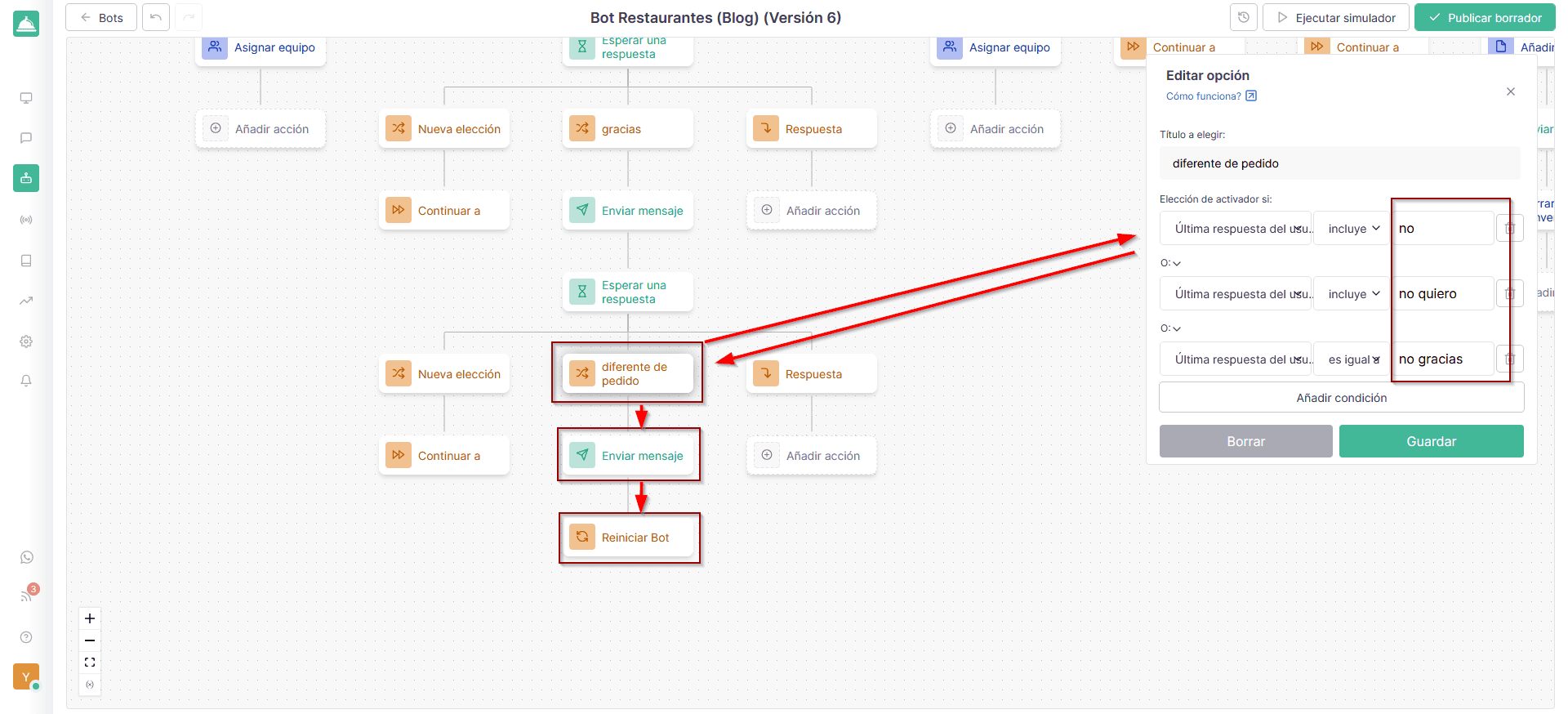Open the notifications bell icon
1568x714 pixels.
coord(26,381)
